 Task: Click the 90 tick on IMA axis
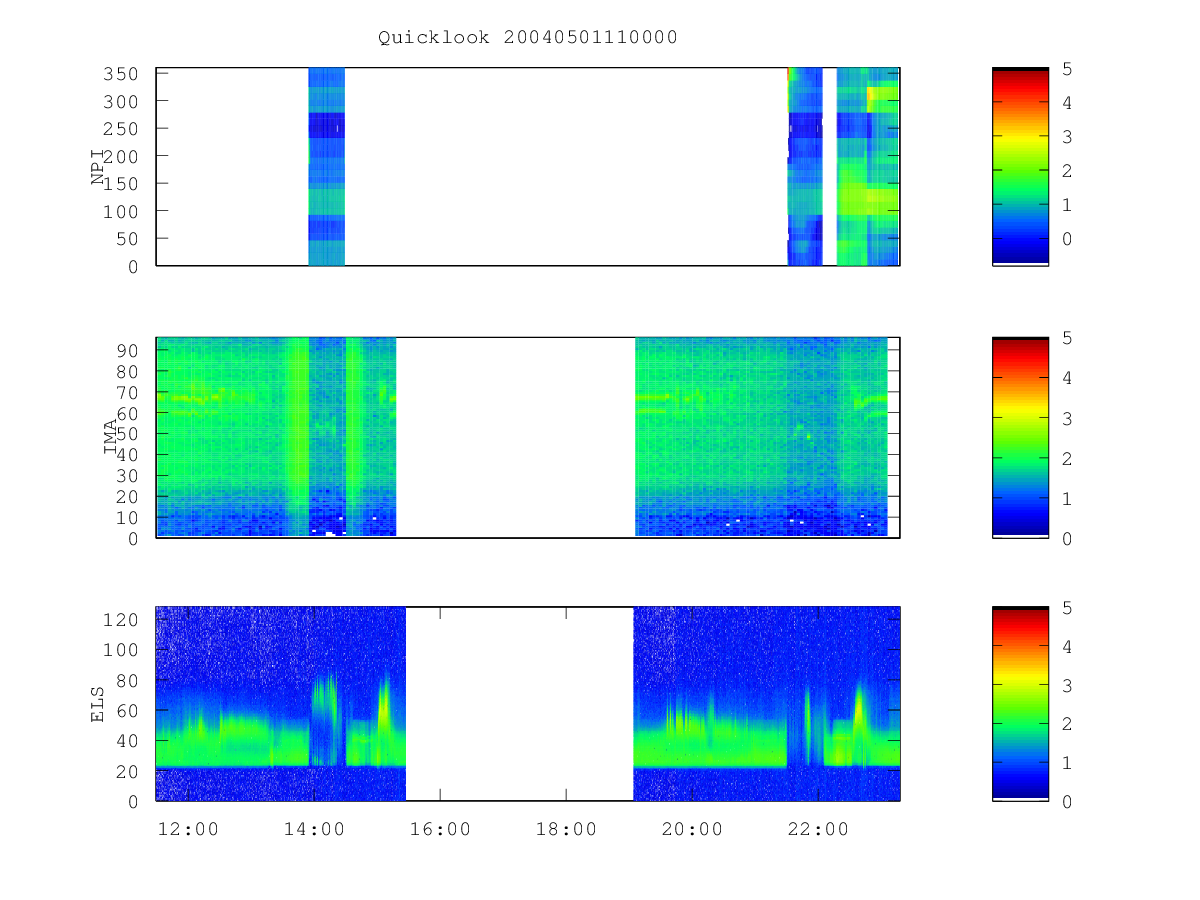tap(128, 350)
